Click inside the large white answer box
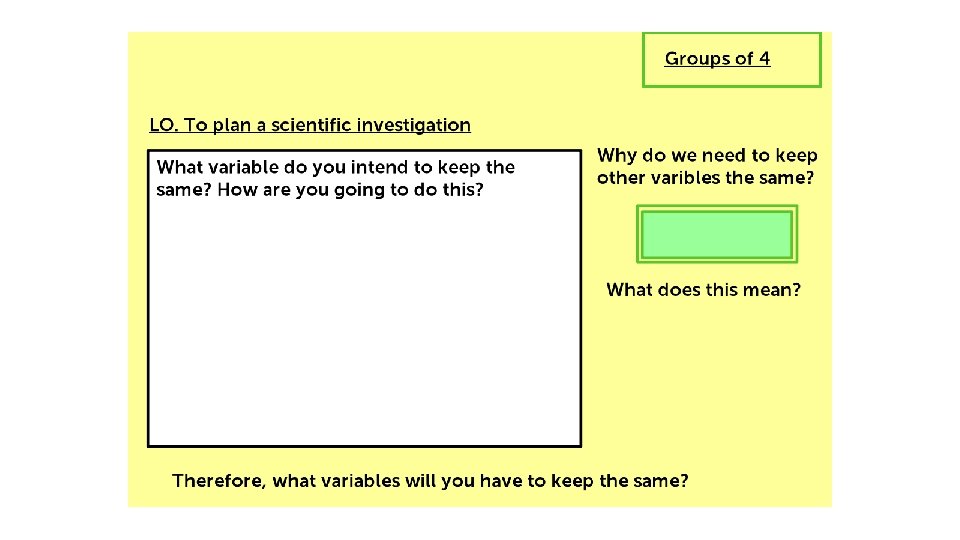The image size is (960, 540). tap(364, 318)
